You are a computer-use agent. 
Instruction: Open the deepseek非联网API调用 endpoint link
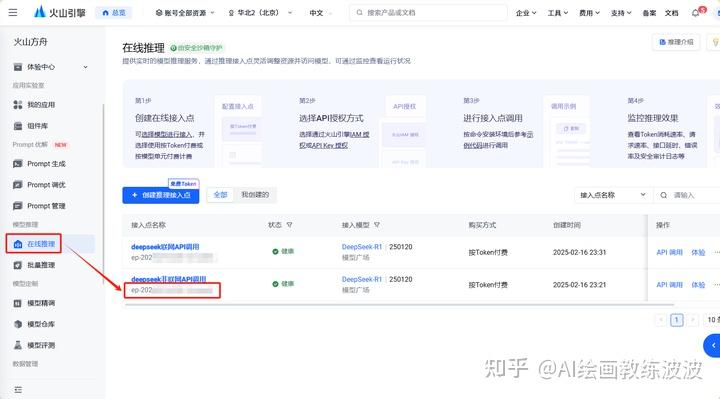[169, 279]
